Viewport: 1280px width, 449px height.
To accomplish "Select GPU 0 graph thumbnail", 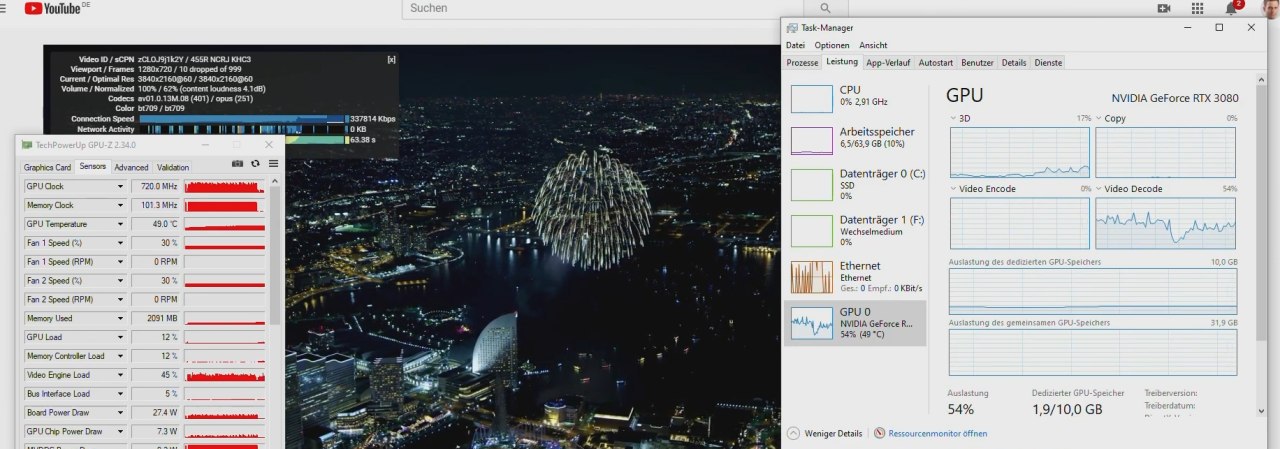I will click(x=812, y=322).
